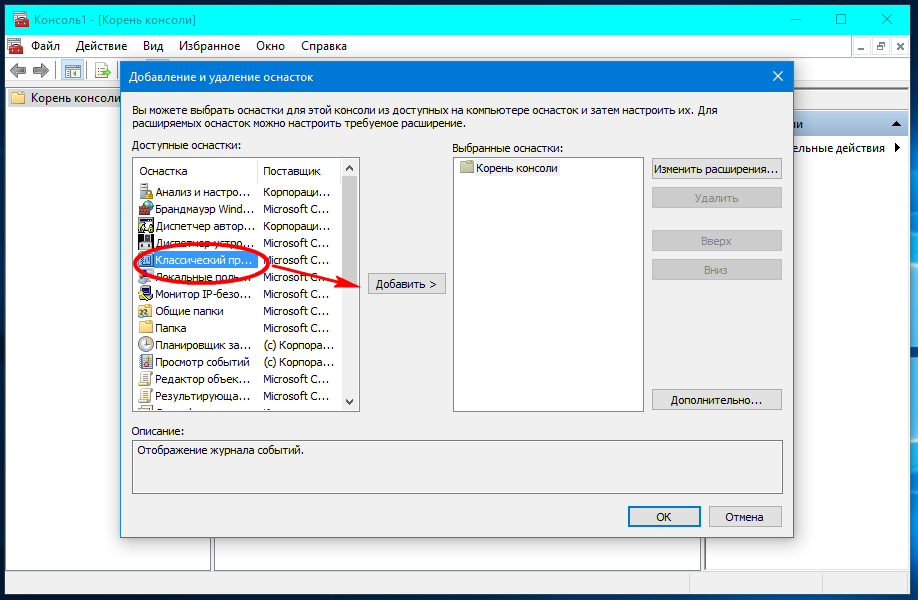918x600 pixels.
Task: Click the show/hide console tree toolbar icon
Action: click(72, 70)
